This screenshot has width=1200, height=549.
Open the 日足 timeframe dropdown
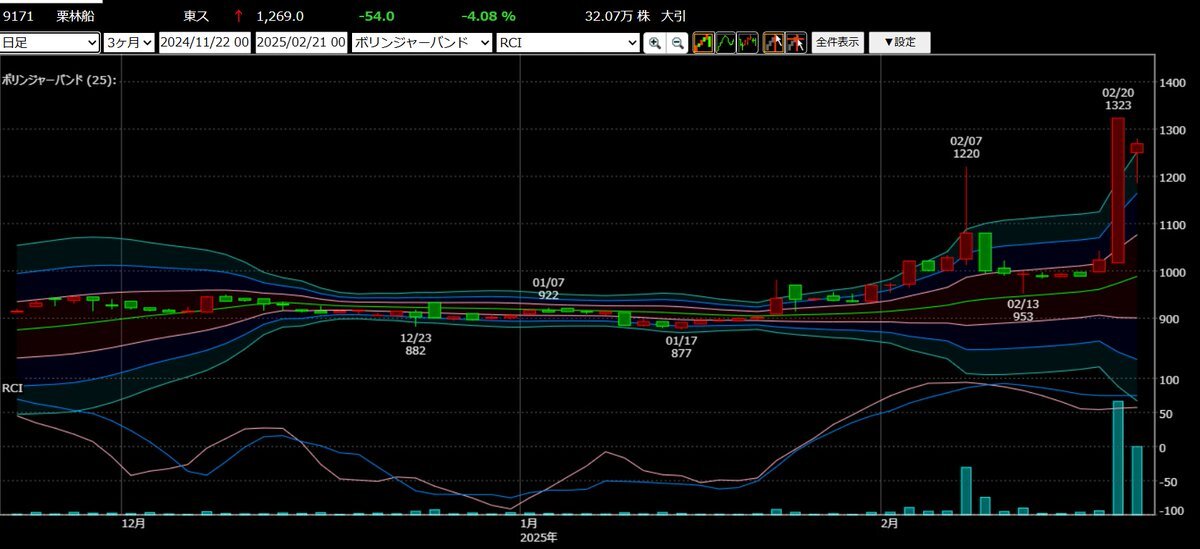[50, 43]
